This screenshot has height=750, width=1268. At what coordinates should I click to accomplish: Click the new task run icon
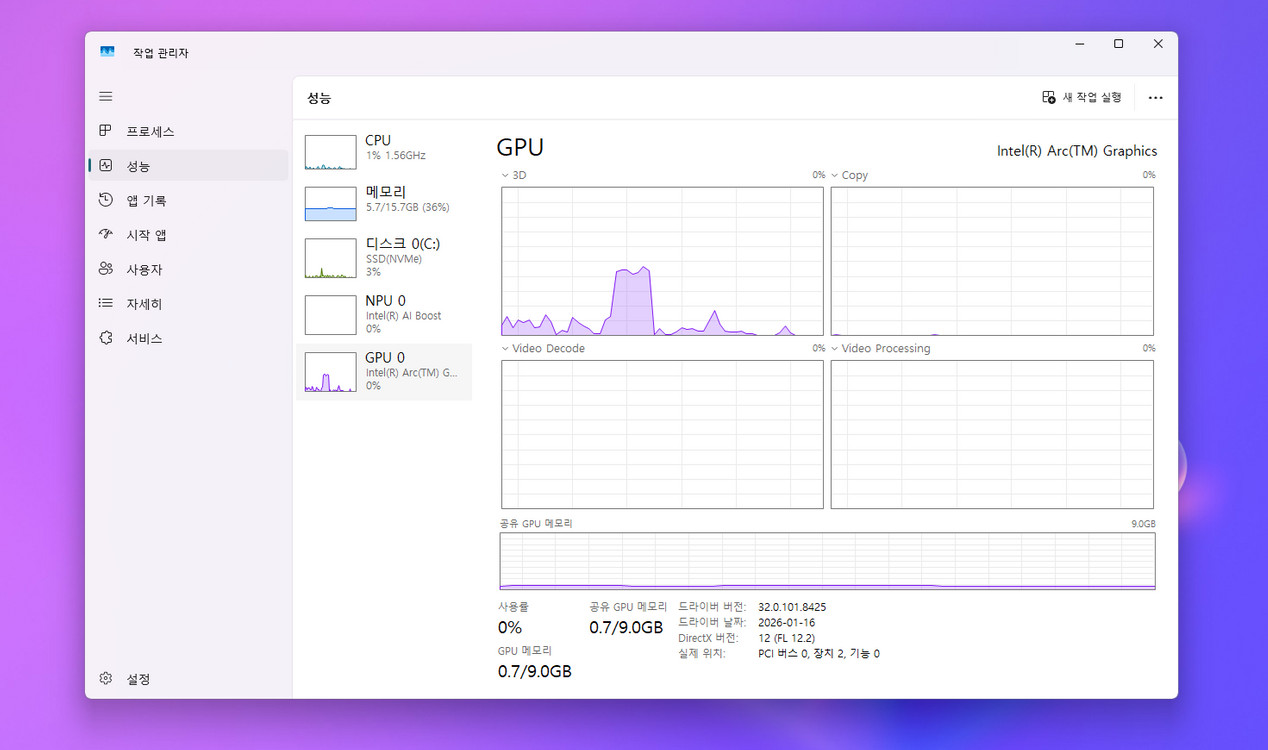pyautogui.click(x=1048, y=97)
